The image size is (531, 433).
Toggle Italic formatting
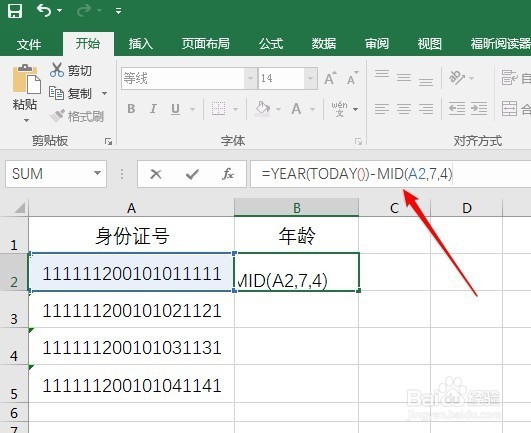point(153,109)
